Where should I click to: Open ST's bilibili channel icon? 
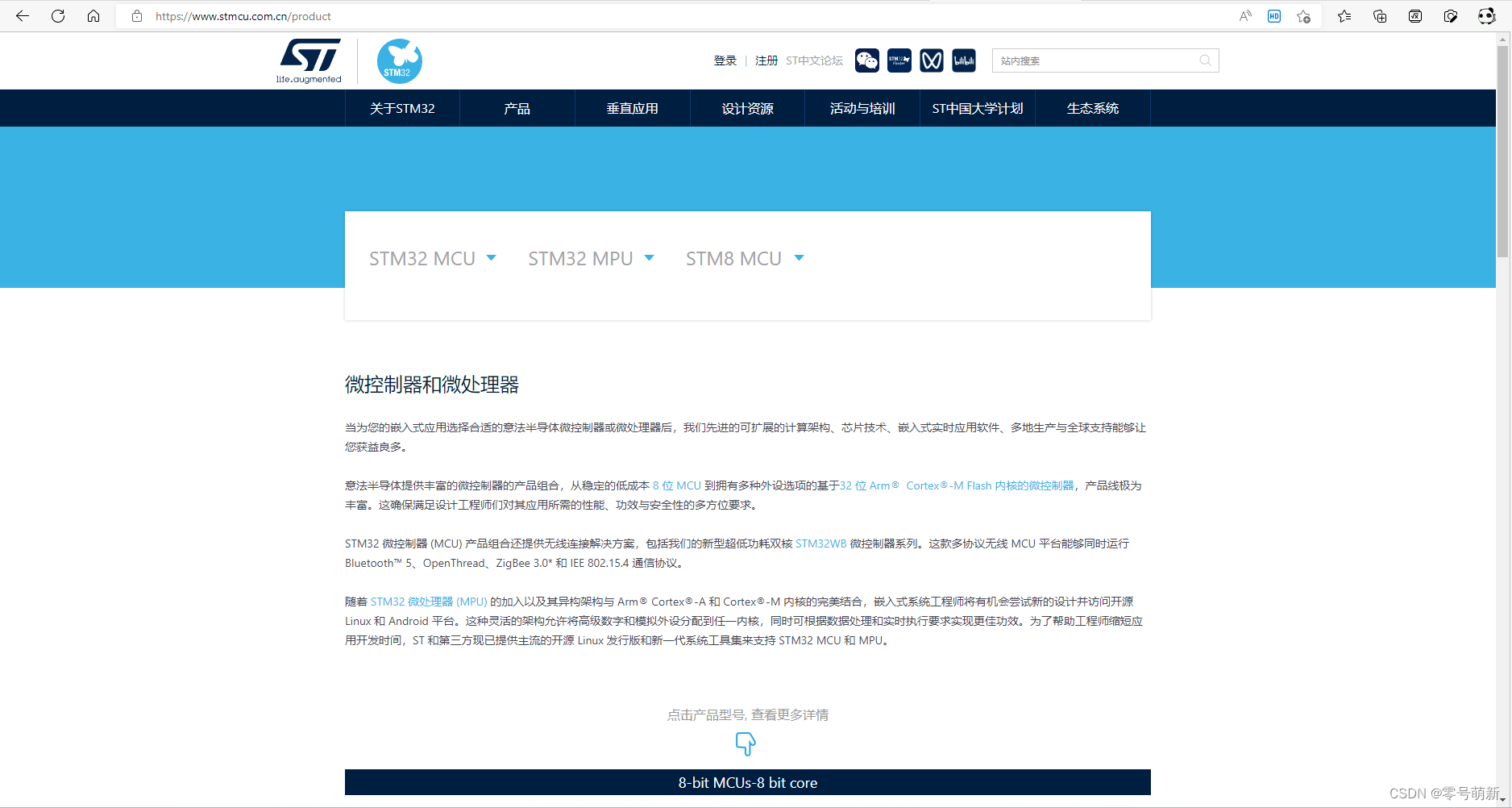pos(963,60)
